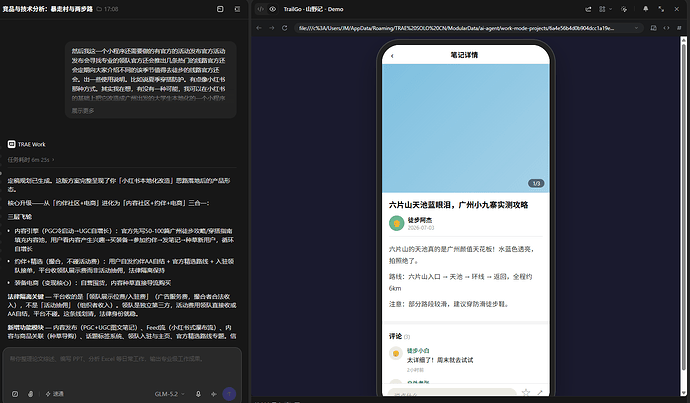Open the note's sky-blue cover image

click(x=466, y=128)
